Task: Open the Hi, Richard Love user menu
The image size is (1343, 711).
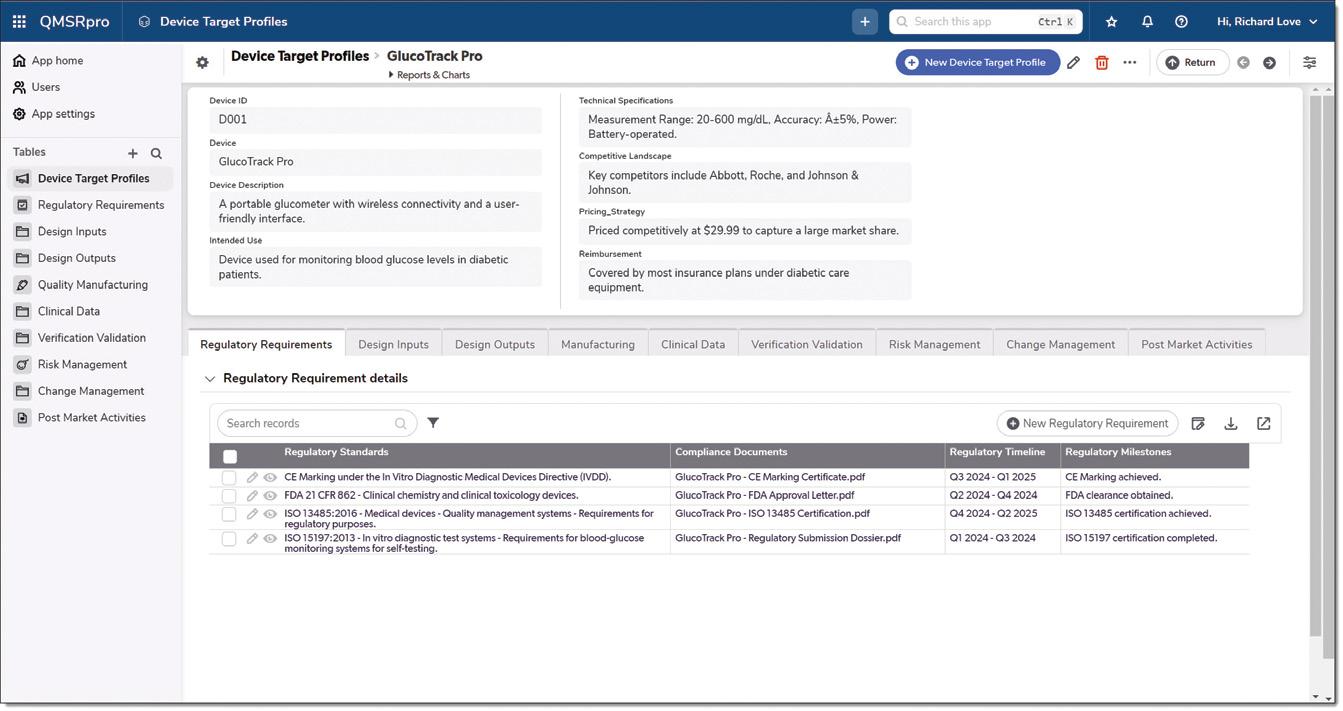Action: (x=1267, y=21)
